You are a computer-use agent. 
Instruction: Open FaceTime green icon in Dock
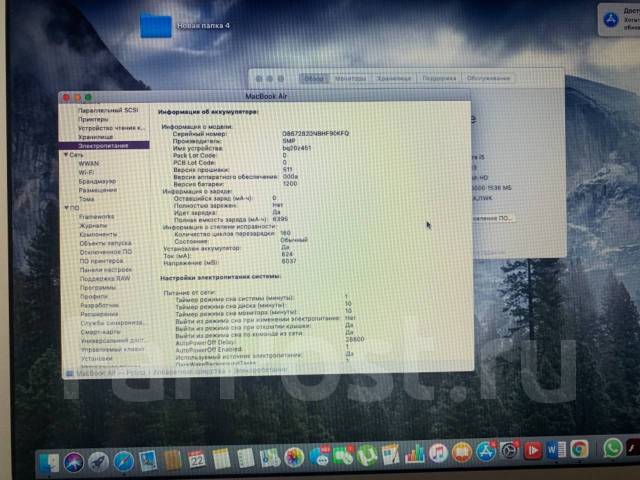click(x=343, y=456)
